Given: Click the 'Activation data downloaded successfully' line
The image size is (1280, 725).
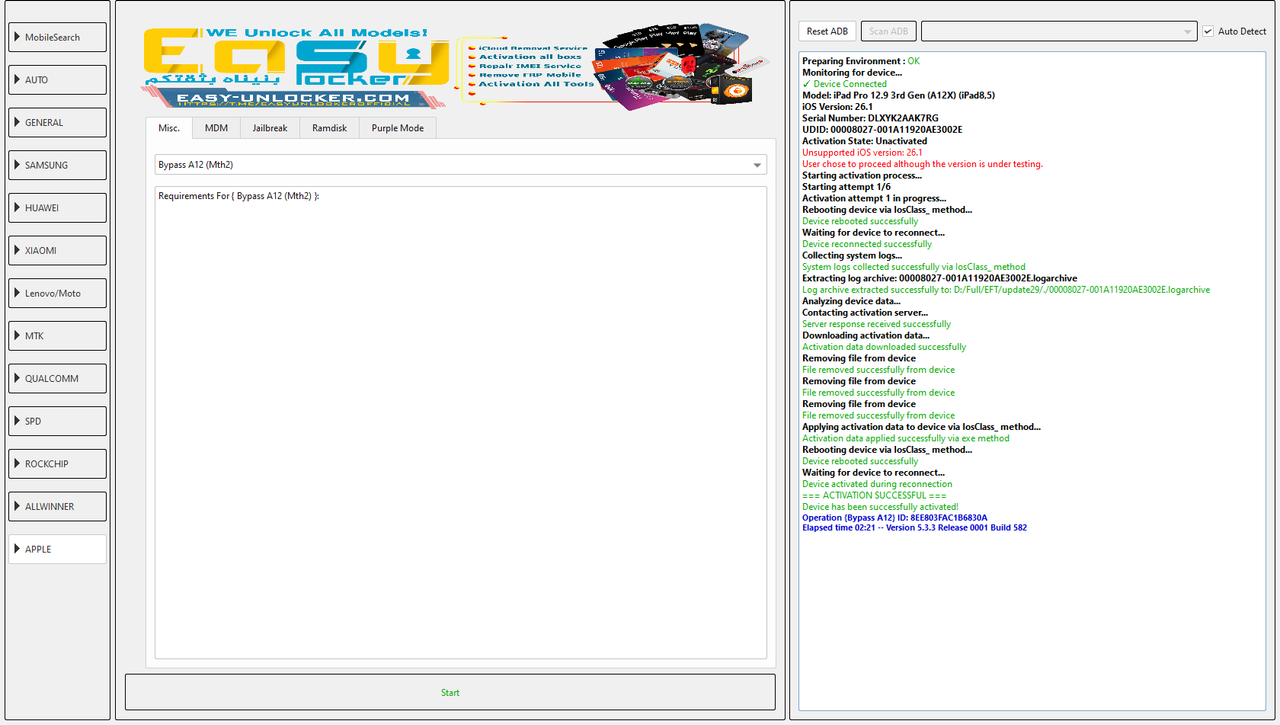Looking at the screenshot, I should pyautogui.click(x=884, y=347).
